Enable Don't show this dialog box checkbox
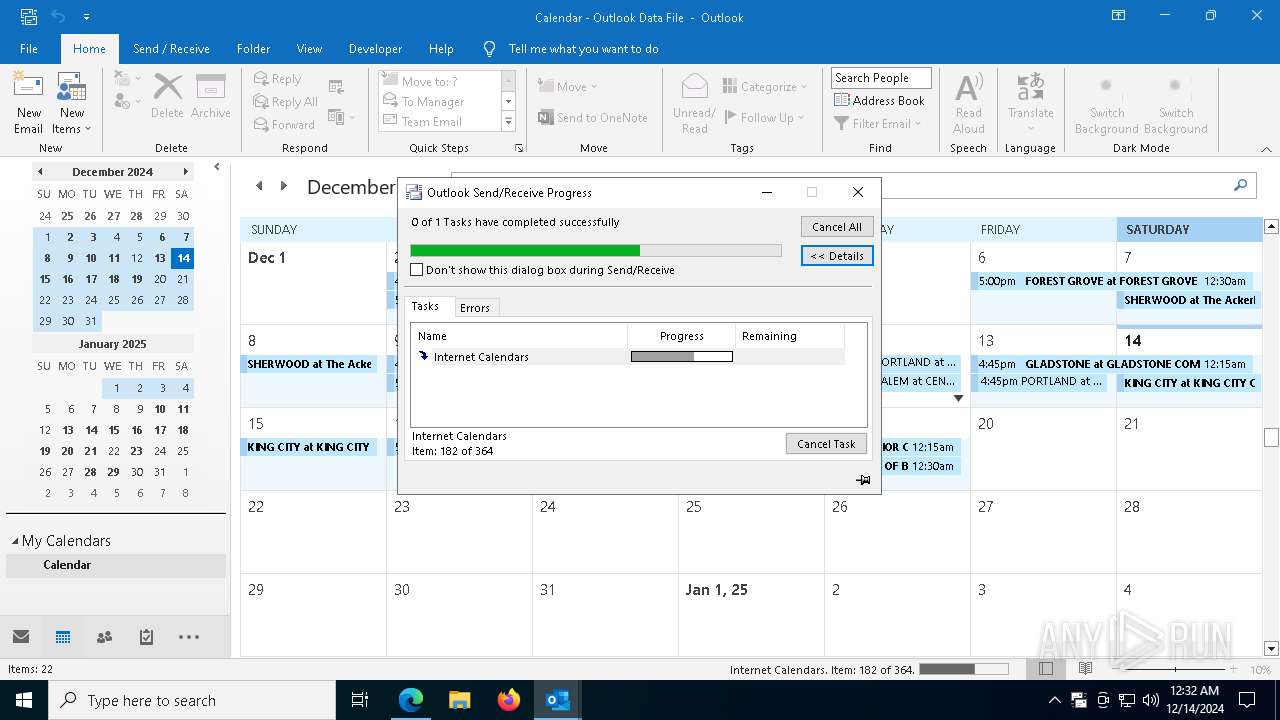Screen dimensions: 1280x720 point(417,270)
